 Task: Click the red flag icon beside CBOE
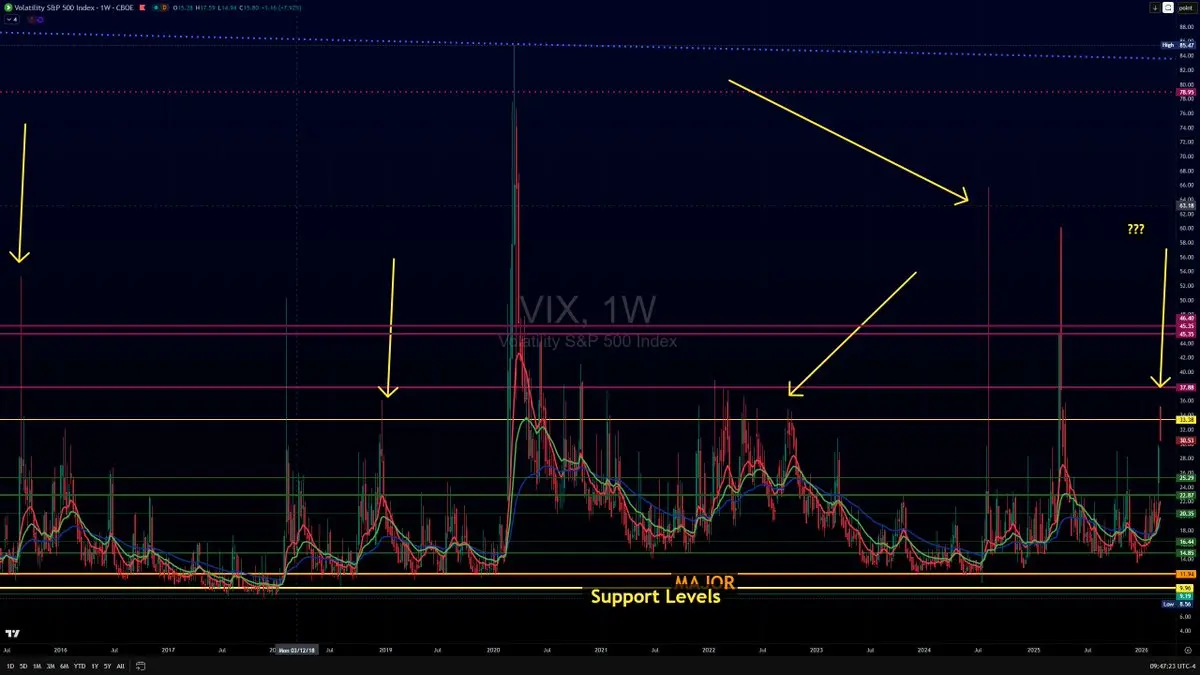point(142,8)
